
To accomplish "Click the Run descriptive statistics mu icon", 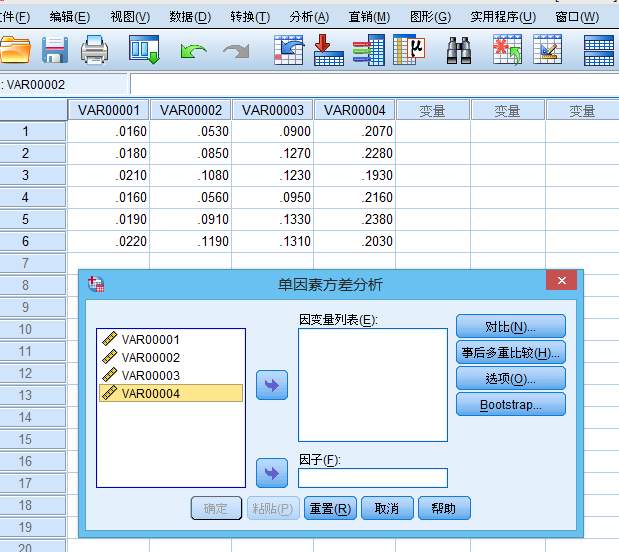I will [x=409, y=50].
